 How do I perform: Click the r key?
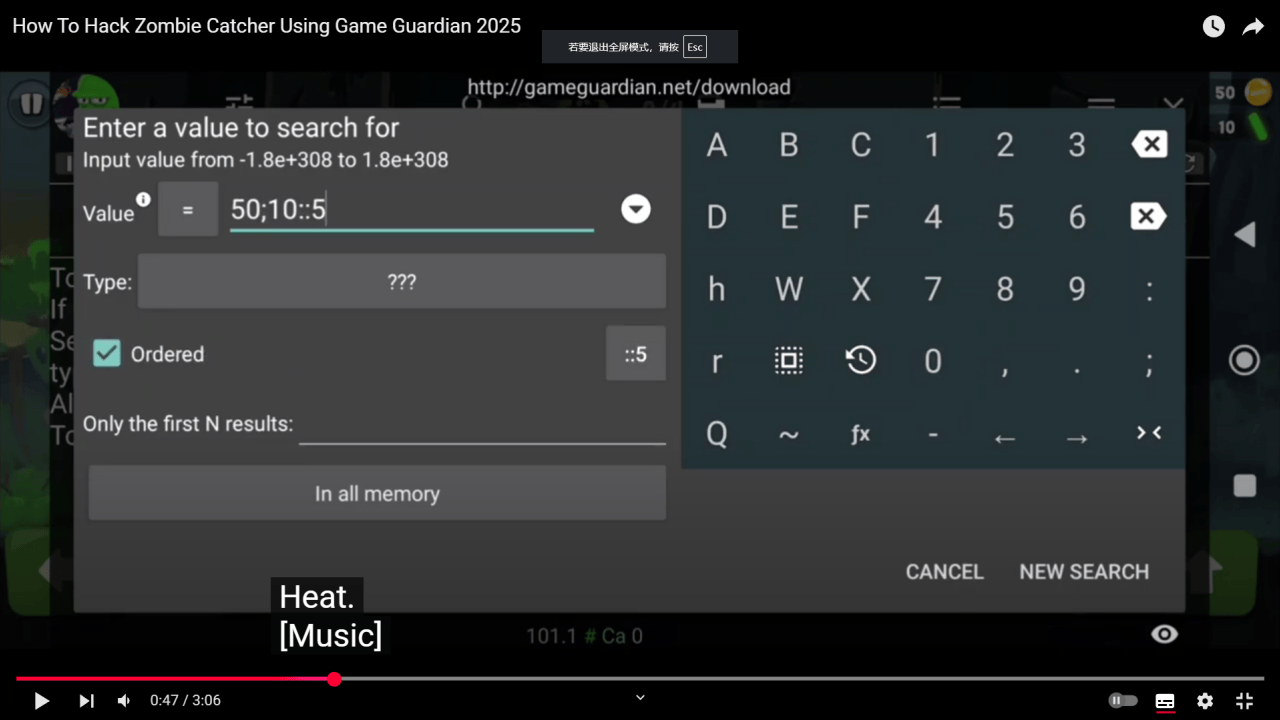(x=717, y=361)
